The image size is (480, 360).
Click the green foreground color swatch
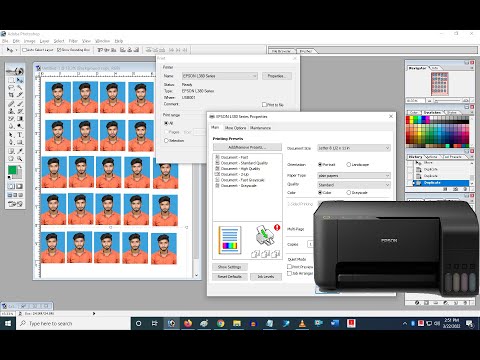tap(12, 170)
